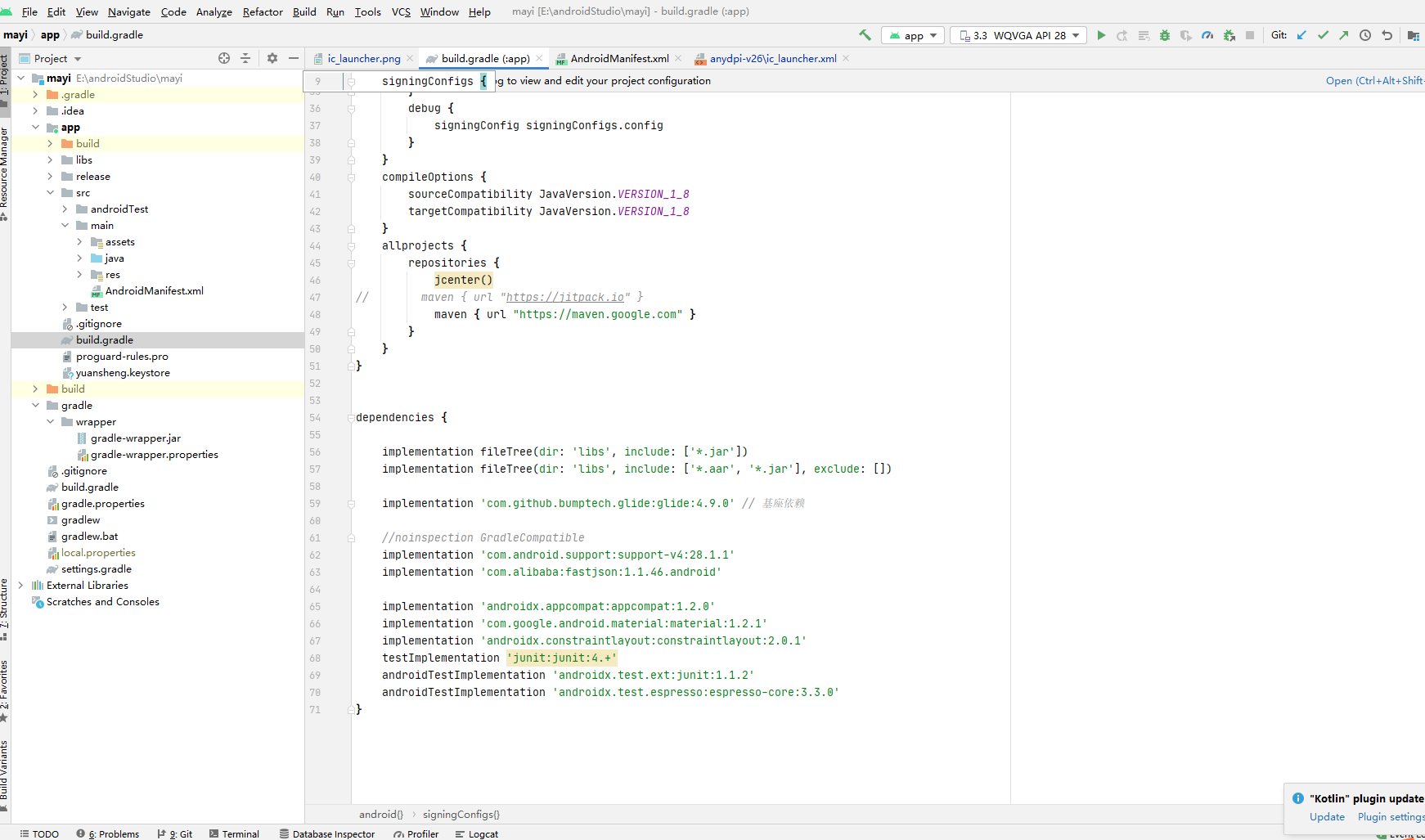Collapse the main folder
Screen dimensions: 1425x840
click(65, 226)
